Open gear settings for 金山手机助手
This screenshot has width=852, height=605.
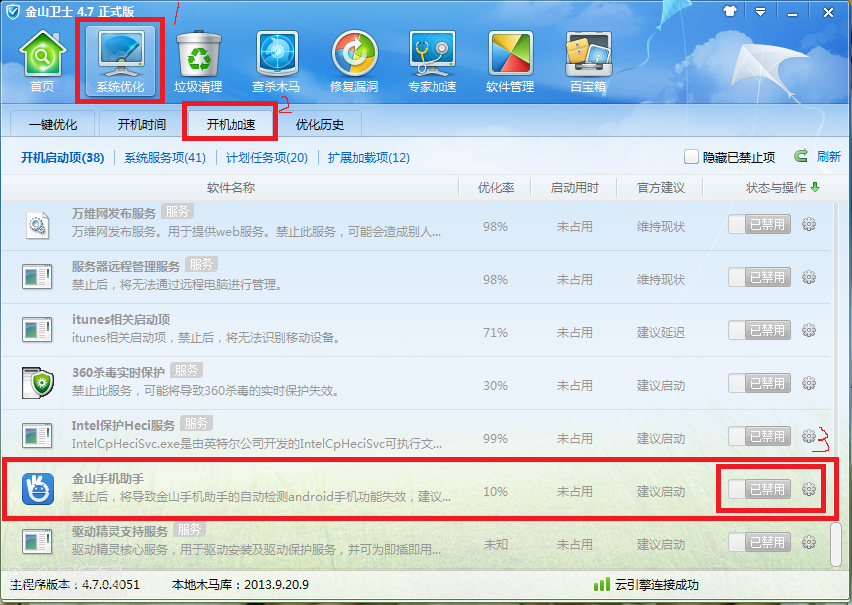[x=809, y=489]
